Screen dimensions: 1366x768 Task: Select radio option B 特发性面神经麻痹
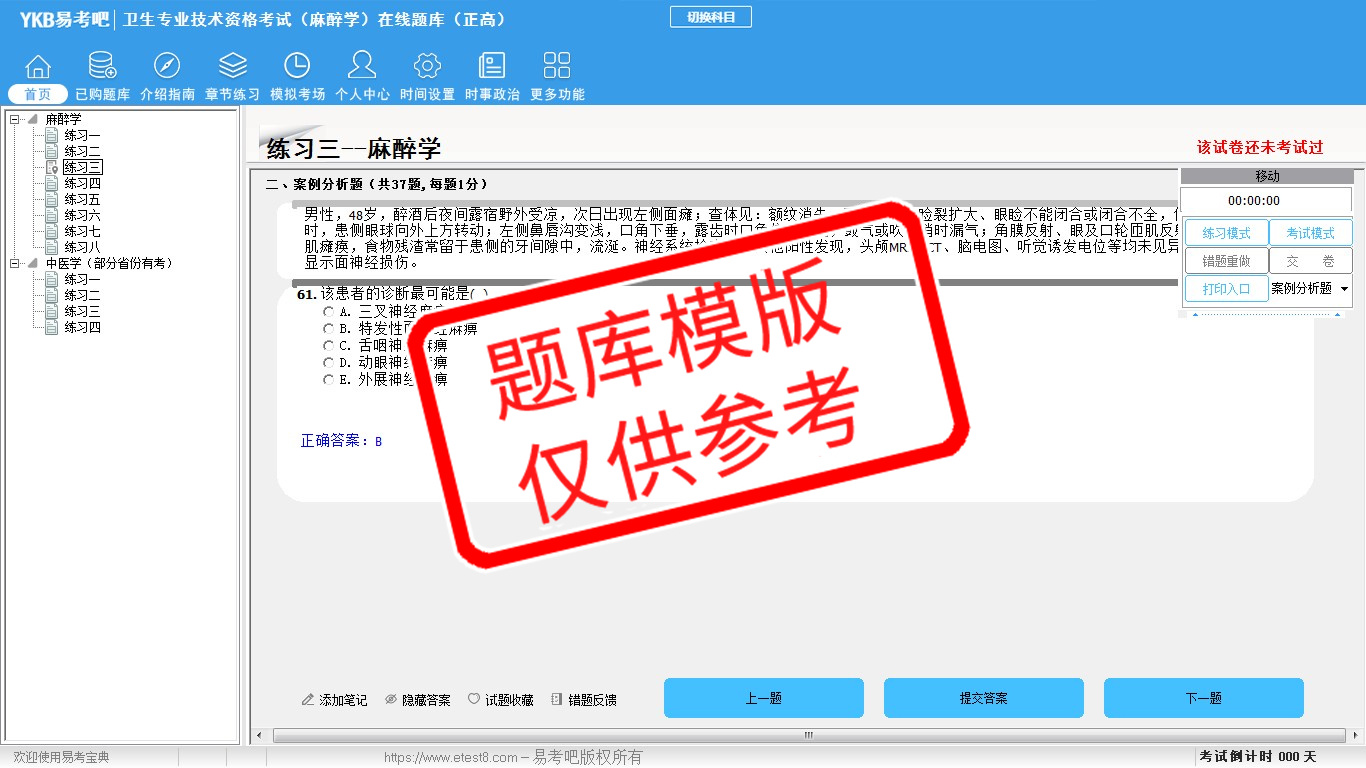click(x=328, y=329)
